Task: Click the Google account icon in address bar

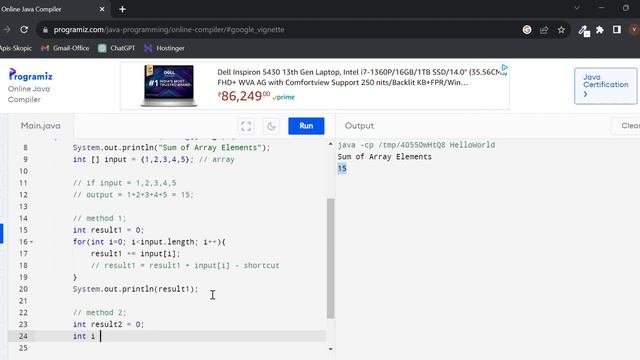Action: tap(527, 30)
